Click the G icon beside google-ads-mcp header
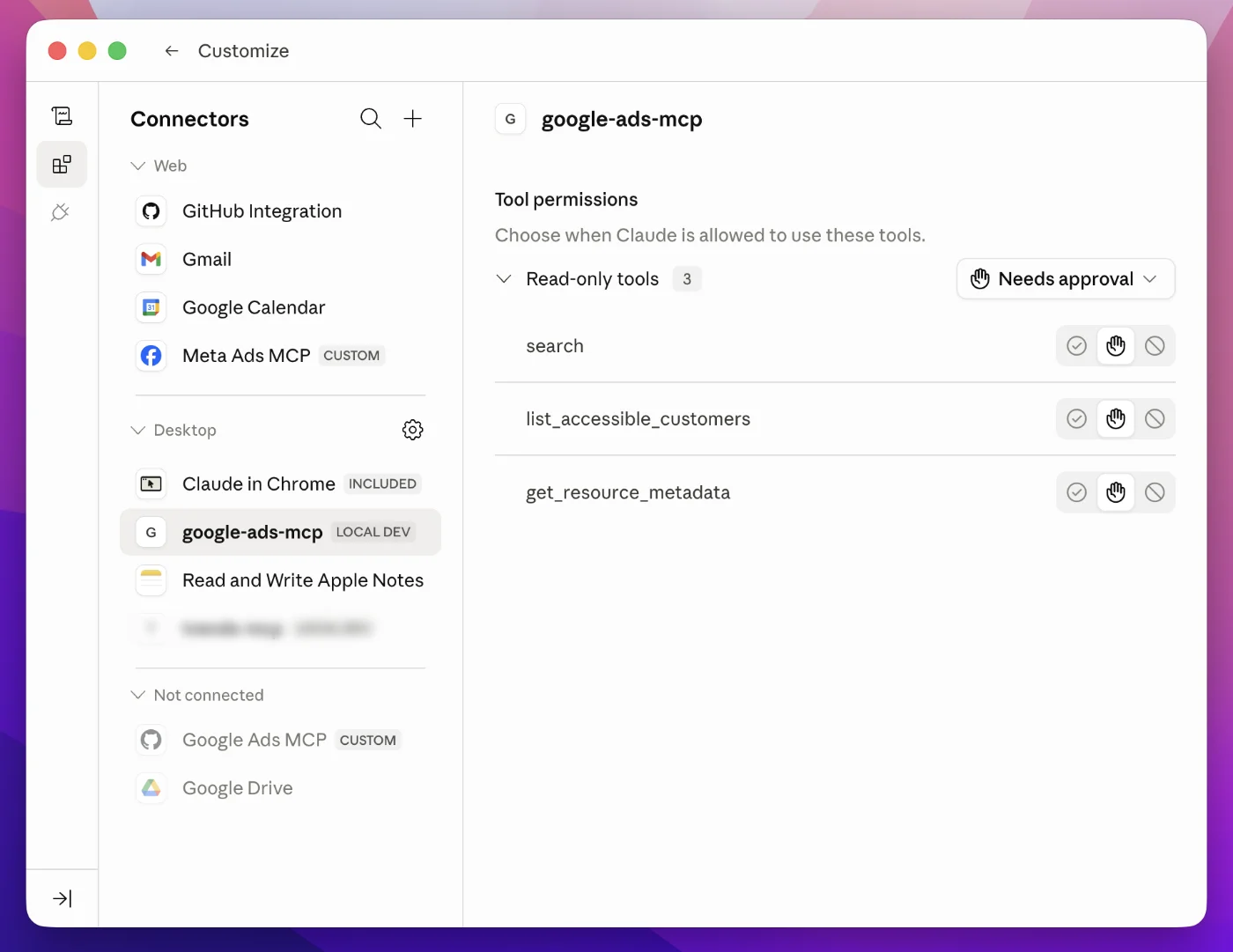This screenshot has width=1233, height=952. coord(510,119)
